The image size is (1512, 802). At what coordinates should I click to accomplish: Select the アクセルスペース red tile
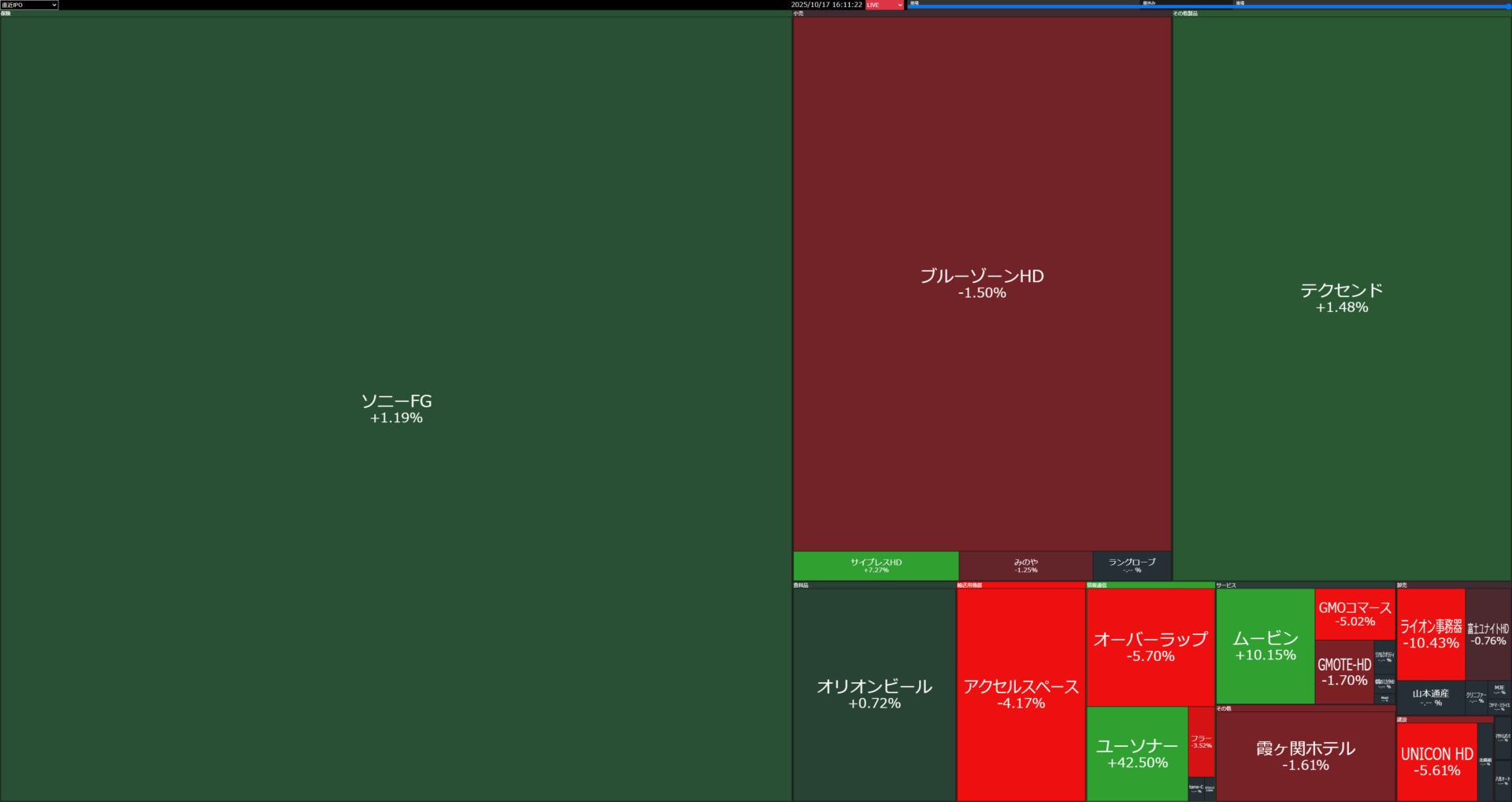1021,693
